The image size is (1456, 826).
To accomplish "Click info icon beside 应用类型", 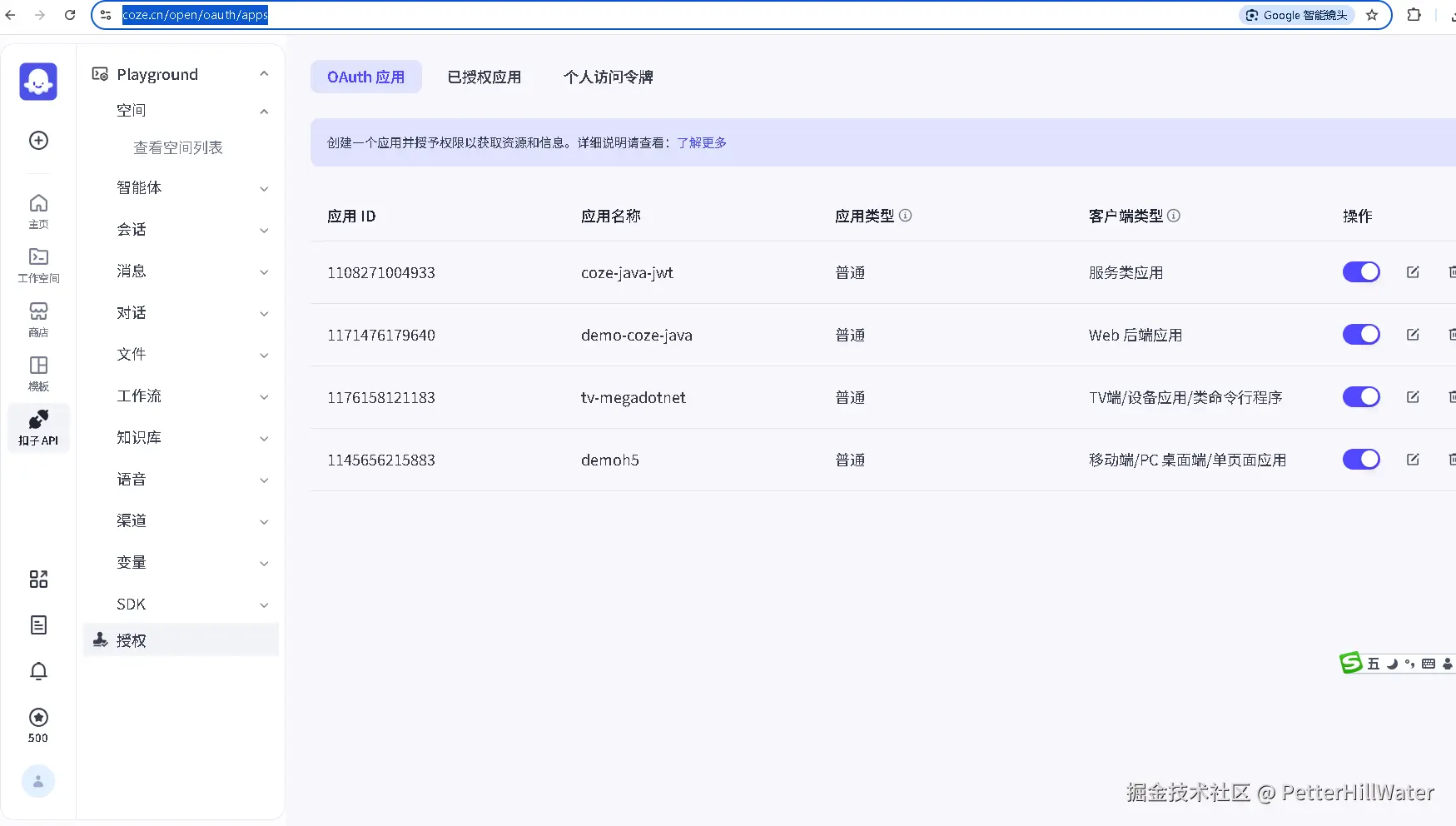I will pos(906,216).
